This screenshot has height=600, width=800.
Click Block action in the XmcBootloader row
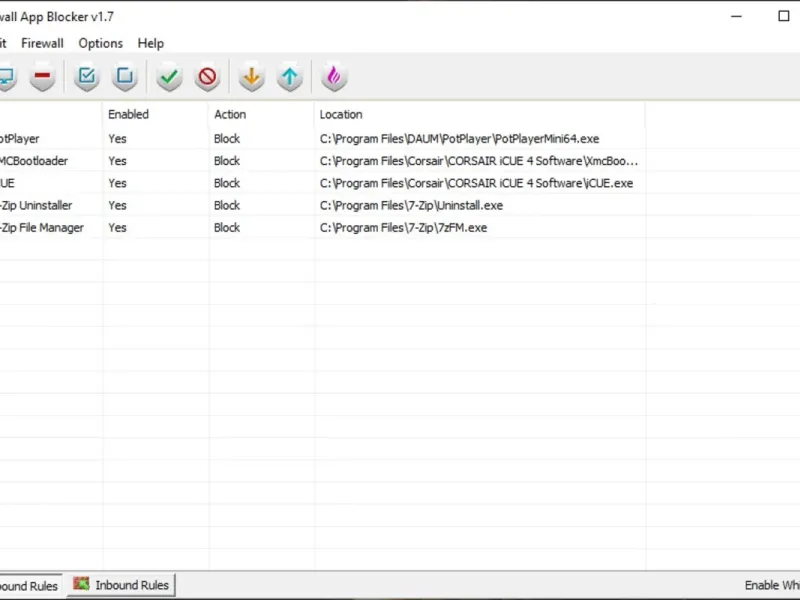point(227,161)
